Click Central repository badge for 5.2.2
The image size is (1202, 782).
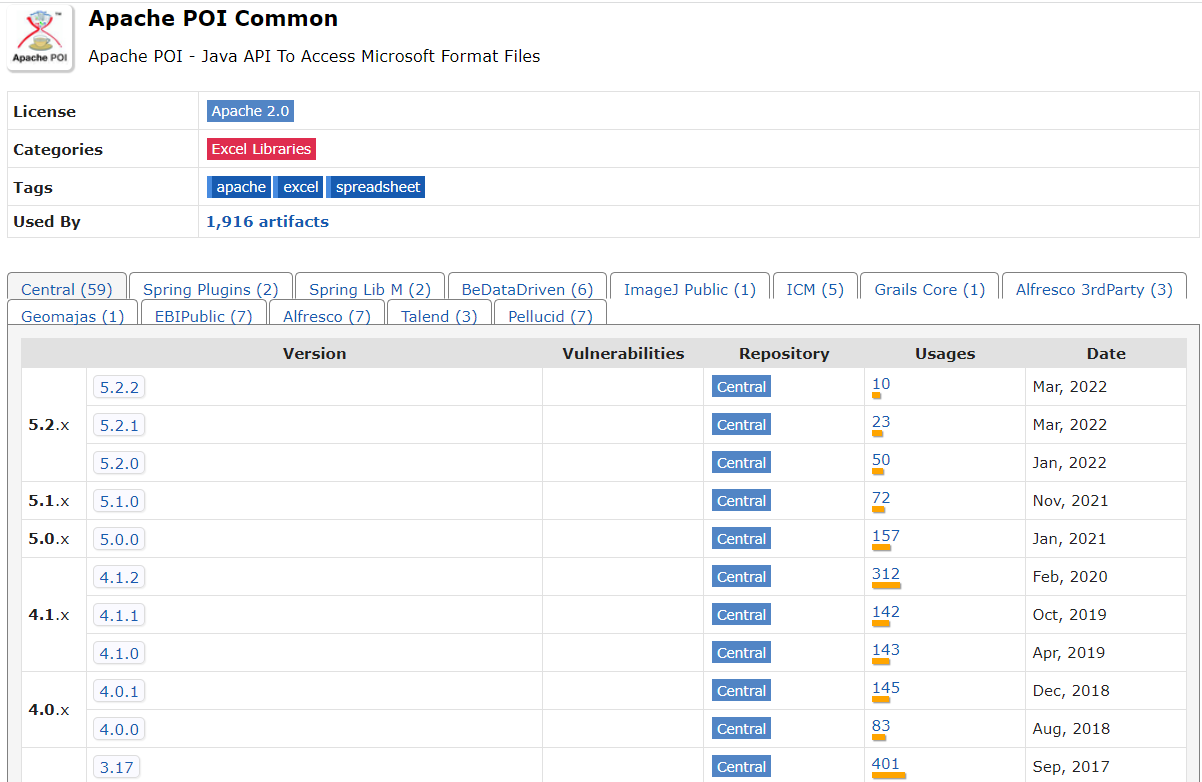[x=741, y=387]
